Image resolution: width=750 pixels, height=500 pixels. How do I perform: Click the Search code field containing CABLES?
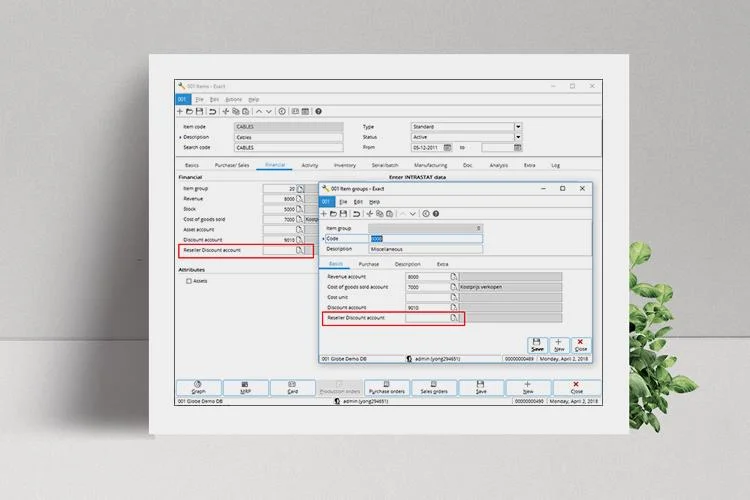click(288, 148)
